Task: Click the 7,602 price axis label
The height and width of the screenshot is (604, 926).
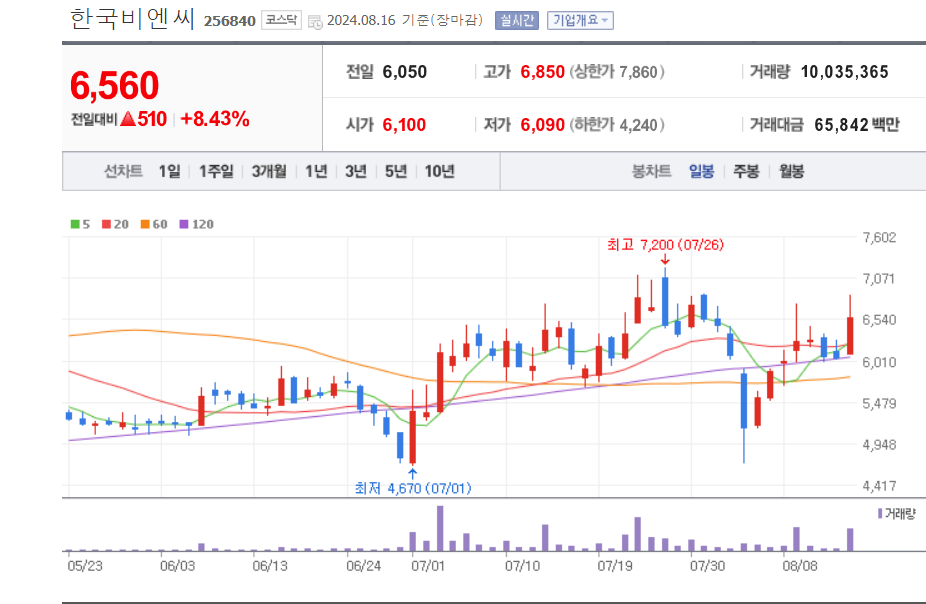Action: click(x=879, y=237)
